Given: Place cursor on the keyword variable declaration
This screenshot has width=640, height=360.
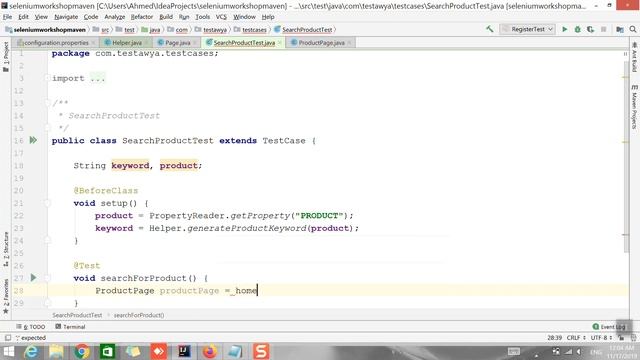Looking at the screenshot, I should point(130,165).
